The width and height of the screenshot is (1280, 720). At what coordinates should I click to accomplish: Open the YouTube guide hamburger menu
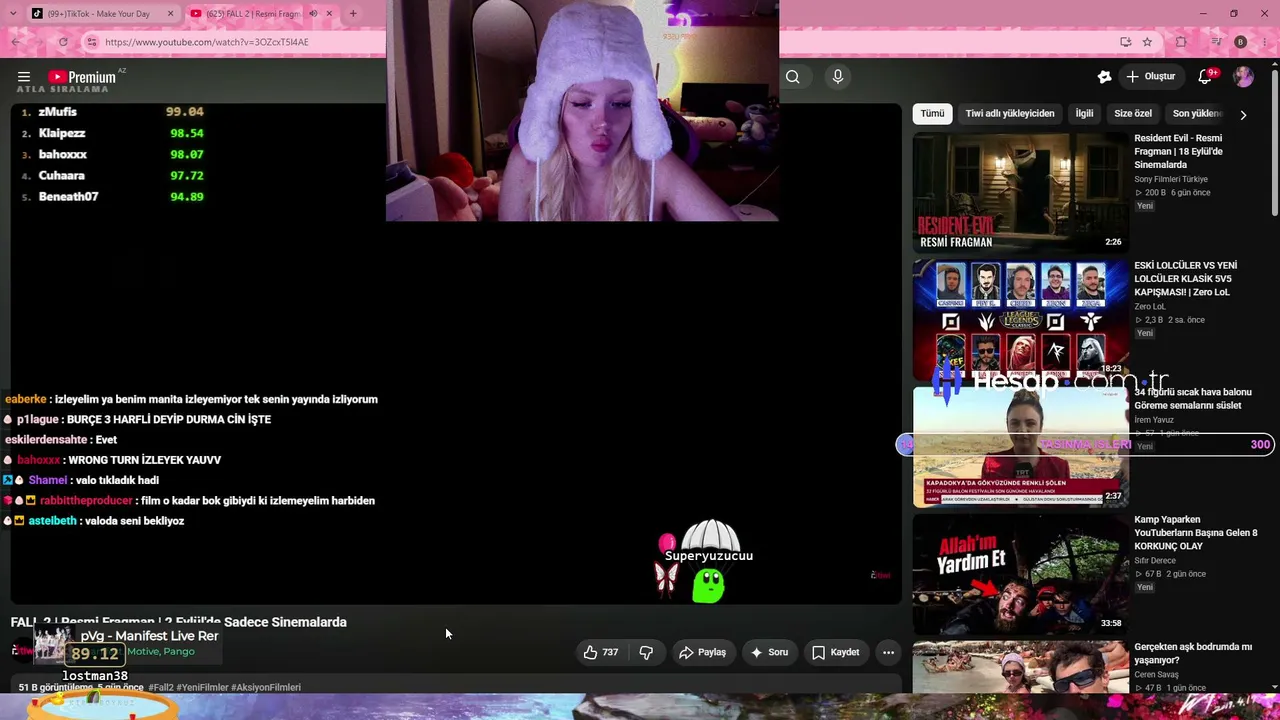24,77
